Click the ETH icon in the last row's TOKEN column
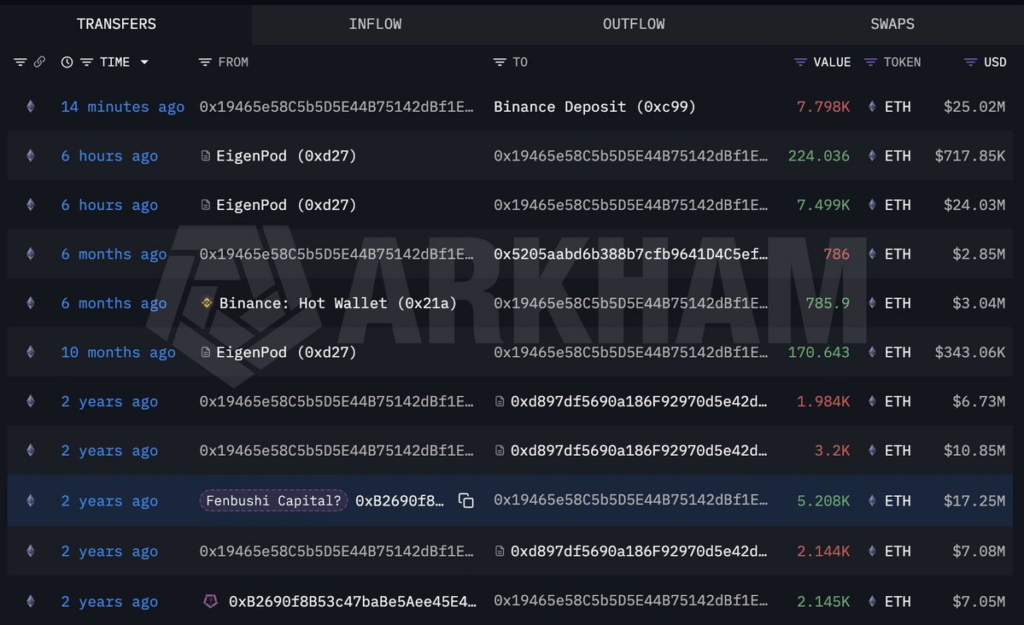The width and height of the screenshot is (1024, 625). [872, 601]
